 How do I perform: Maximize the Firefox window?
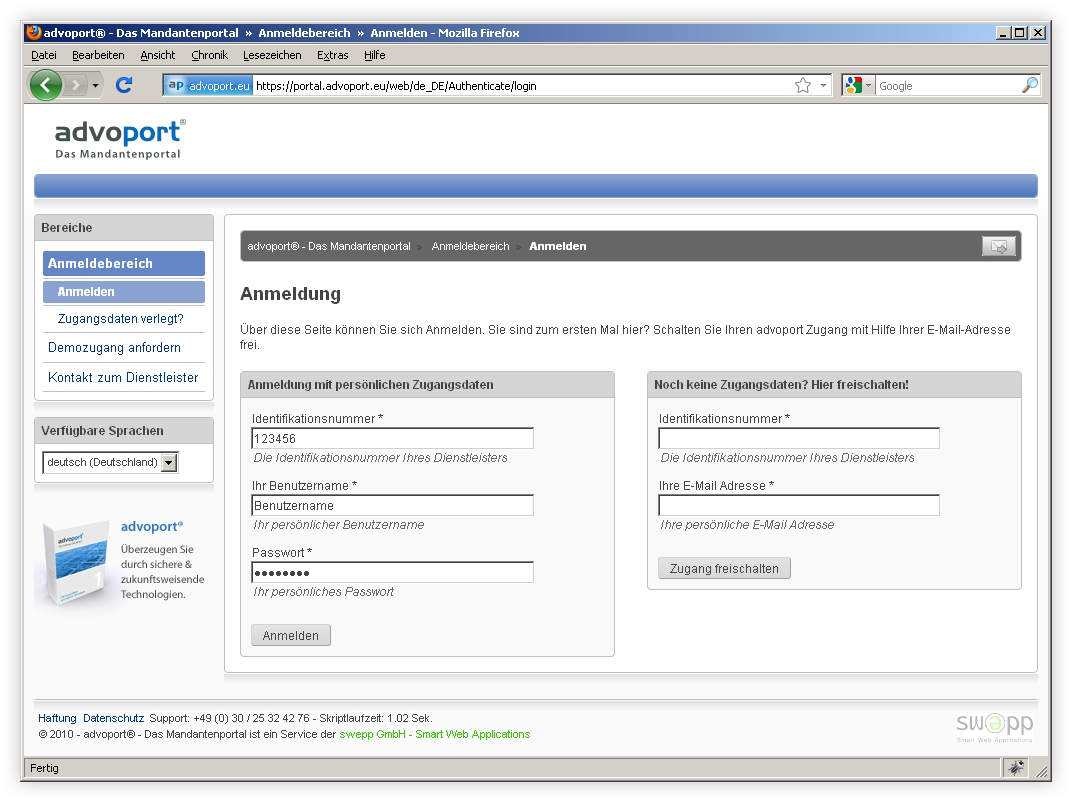click(1020, 32)
